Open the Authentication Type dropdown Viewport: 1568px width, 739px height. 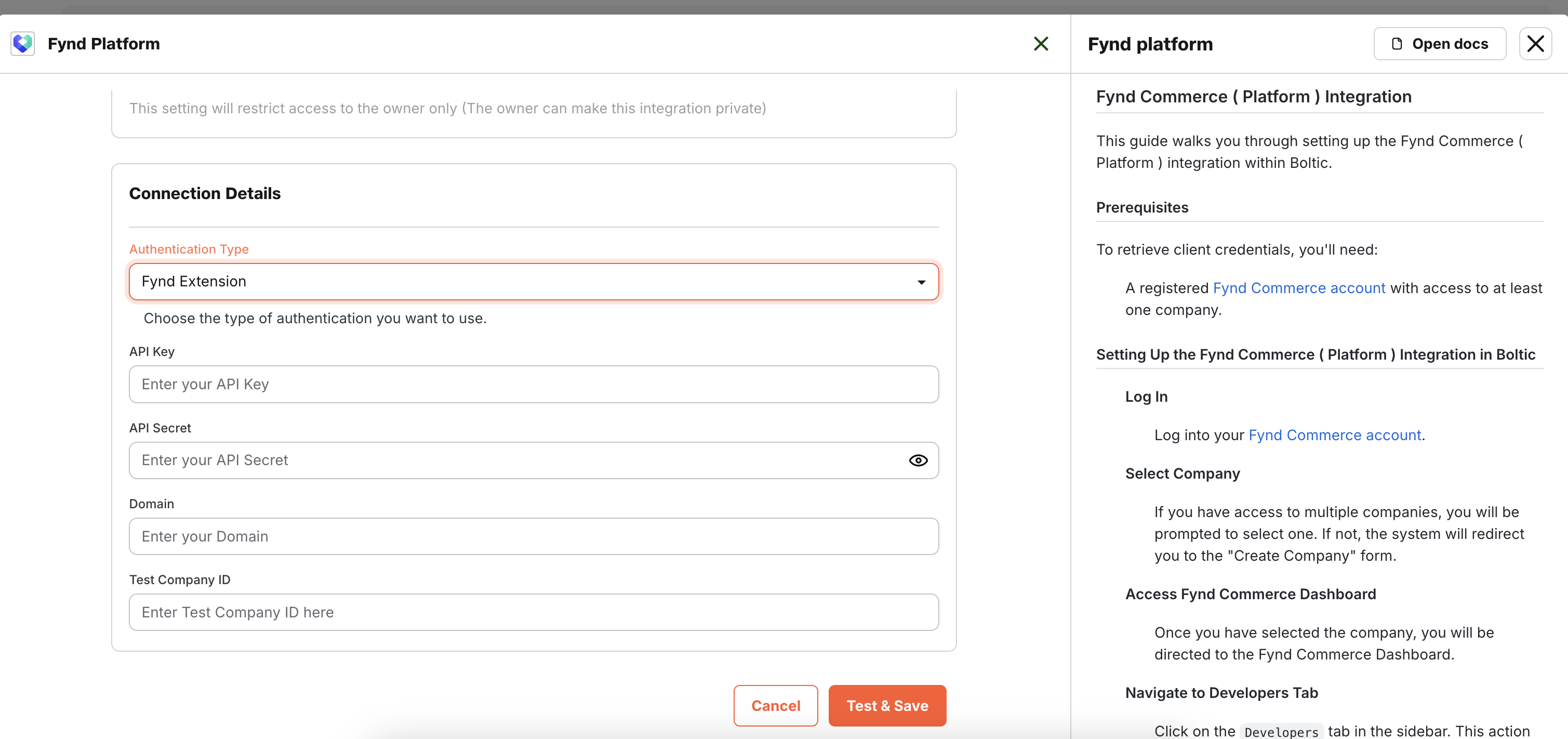pos(533,281)
